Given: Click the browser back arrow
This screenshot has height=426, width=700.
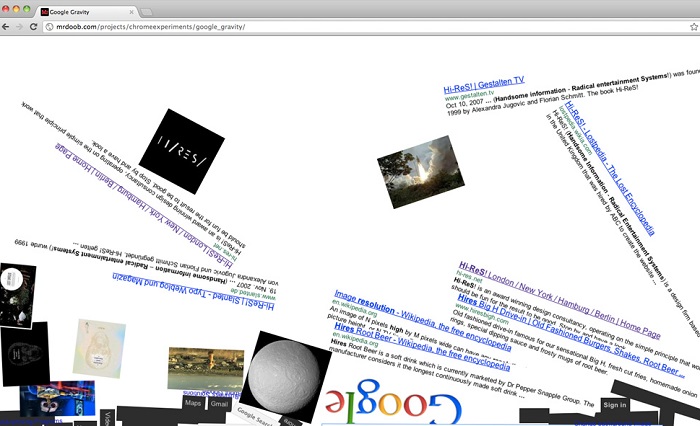Looking at the screenshot, I should coord(5,27).
